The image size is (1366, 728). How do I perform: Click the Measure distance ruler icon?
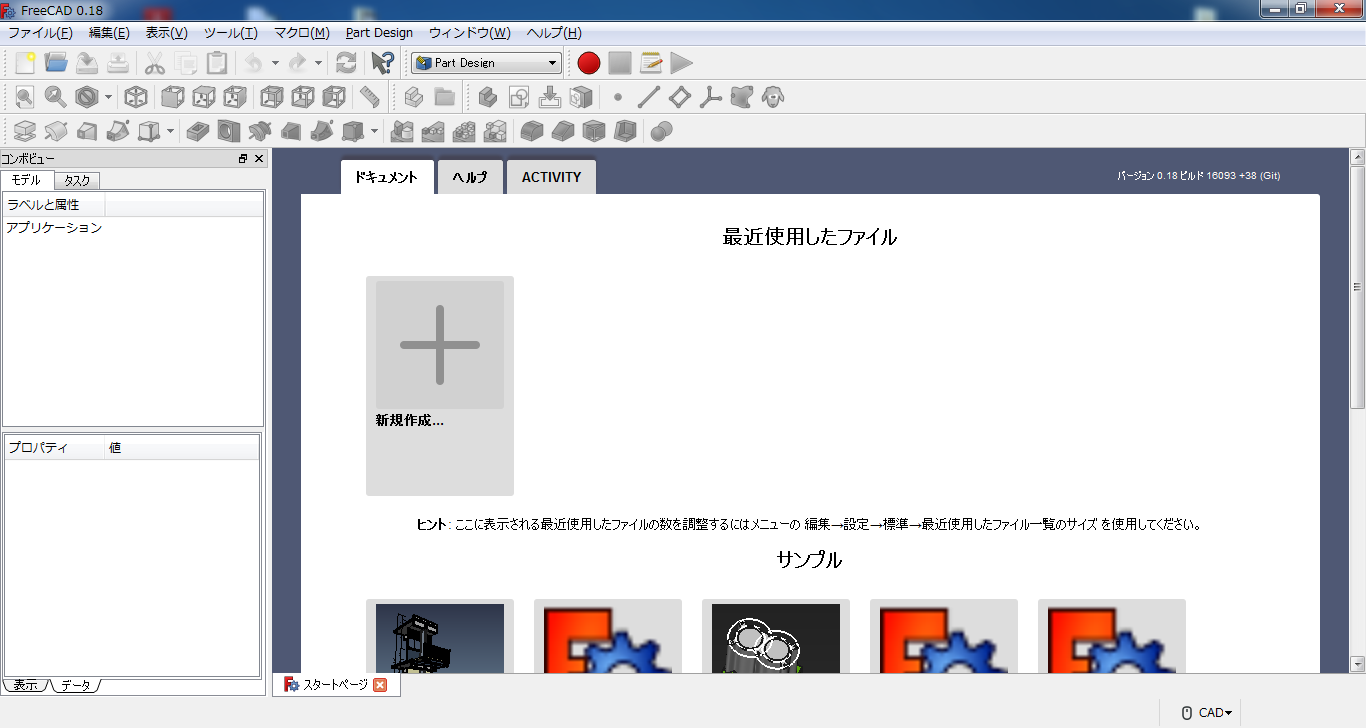coord(370,97)
